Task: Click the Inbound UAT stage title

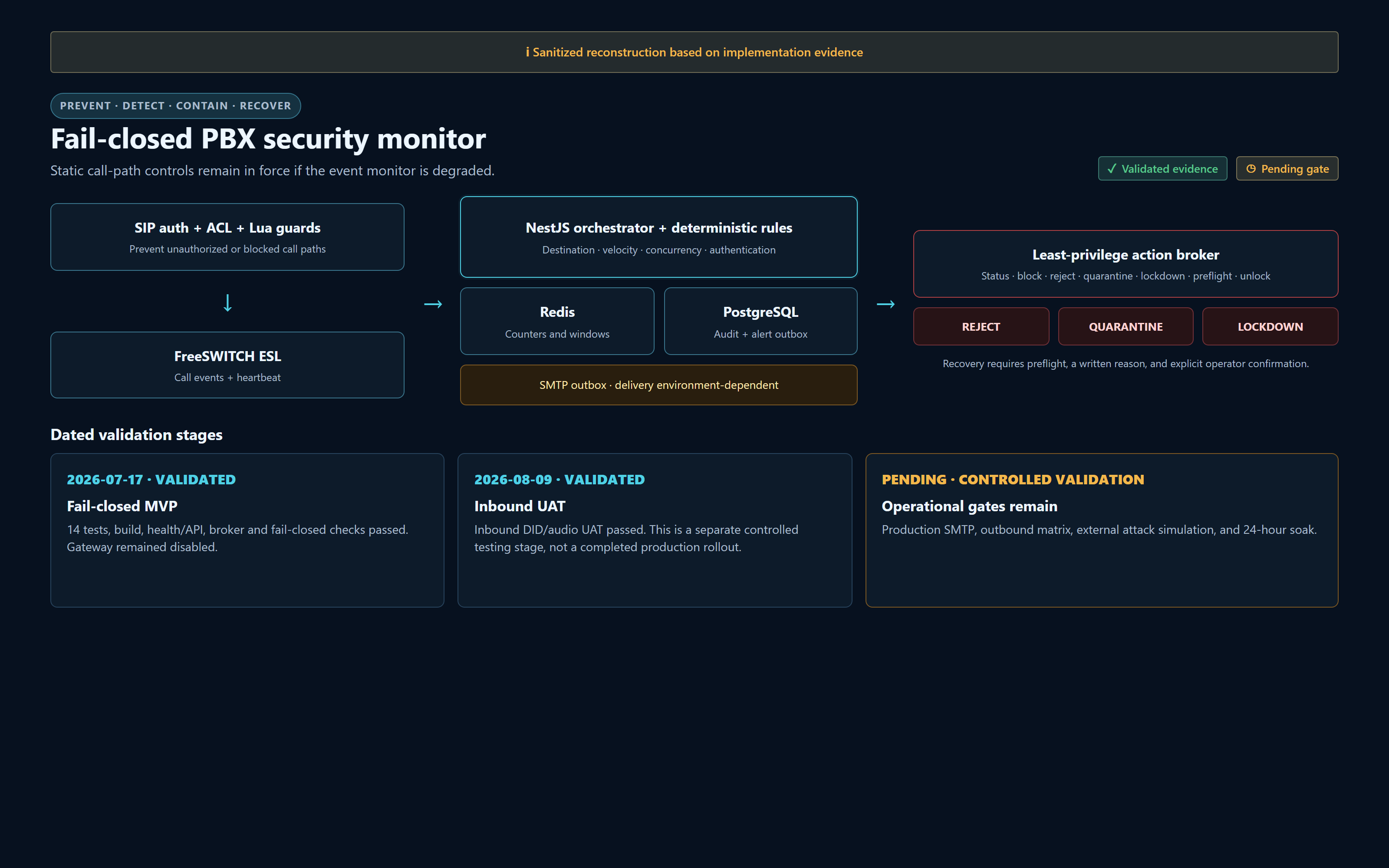Action: tap(520, 506)
